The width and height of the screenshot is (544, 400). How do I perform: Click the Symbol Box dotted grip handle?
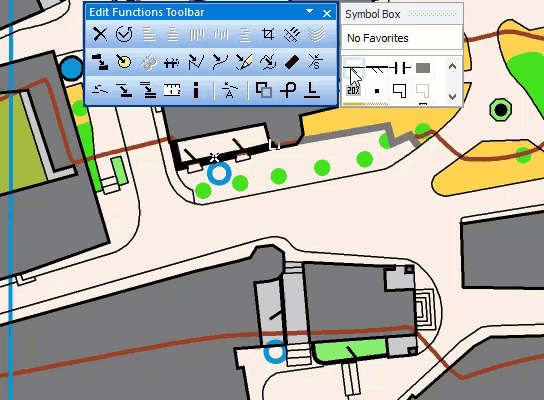tap(432, 14)
